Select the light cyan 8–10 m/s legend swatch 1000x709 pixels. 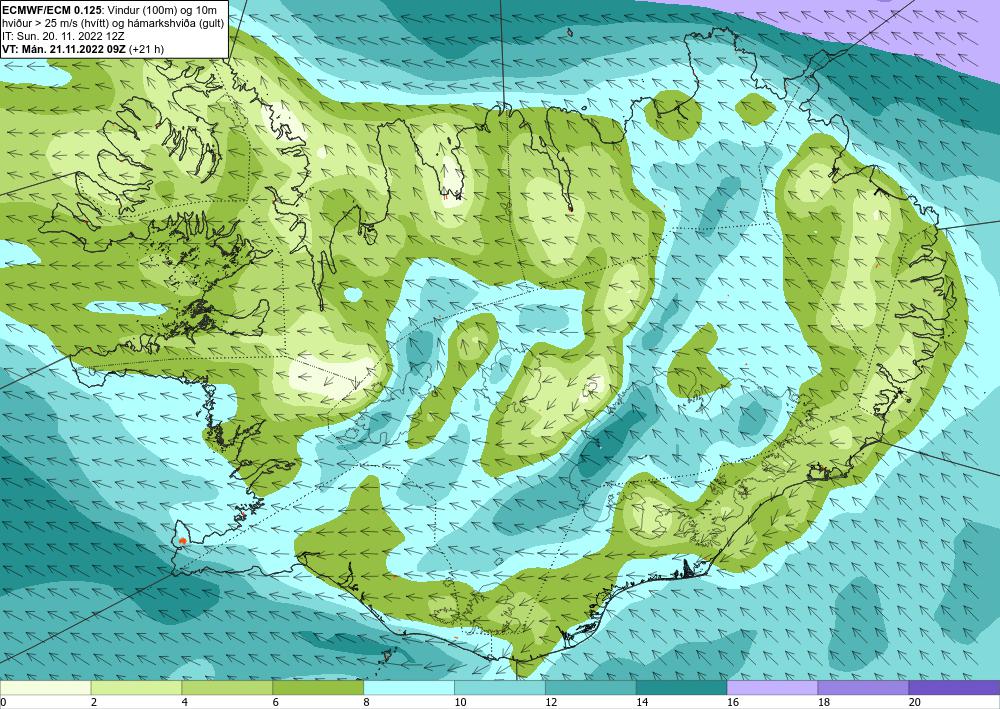(409, 687)
